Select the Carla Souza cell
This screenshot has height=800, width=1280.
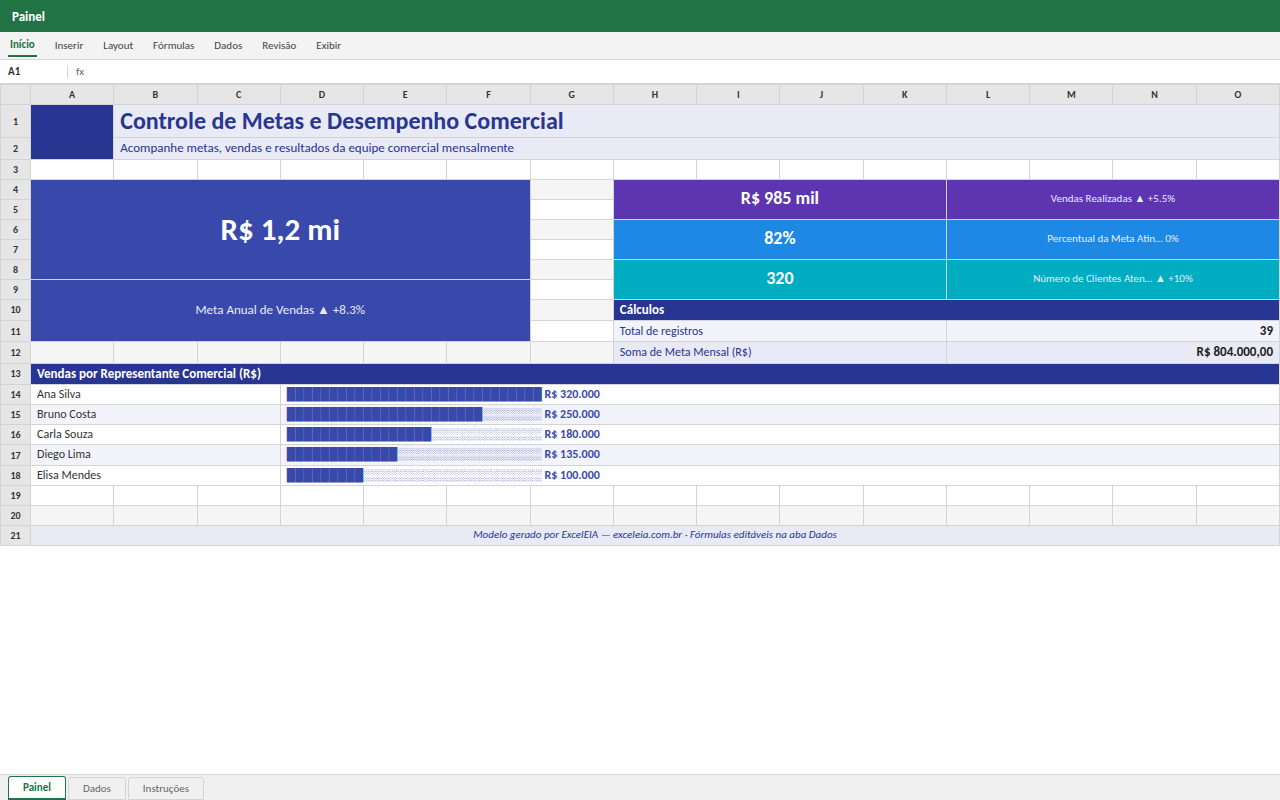pyautogui.click(x=156, y=434)
